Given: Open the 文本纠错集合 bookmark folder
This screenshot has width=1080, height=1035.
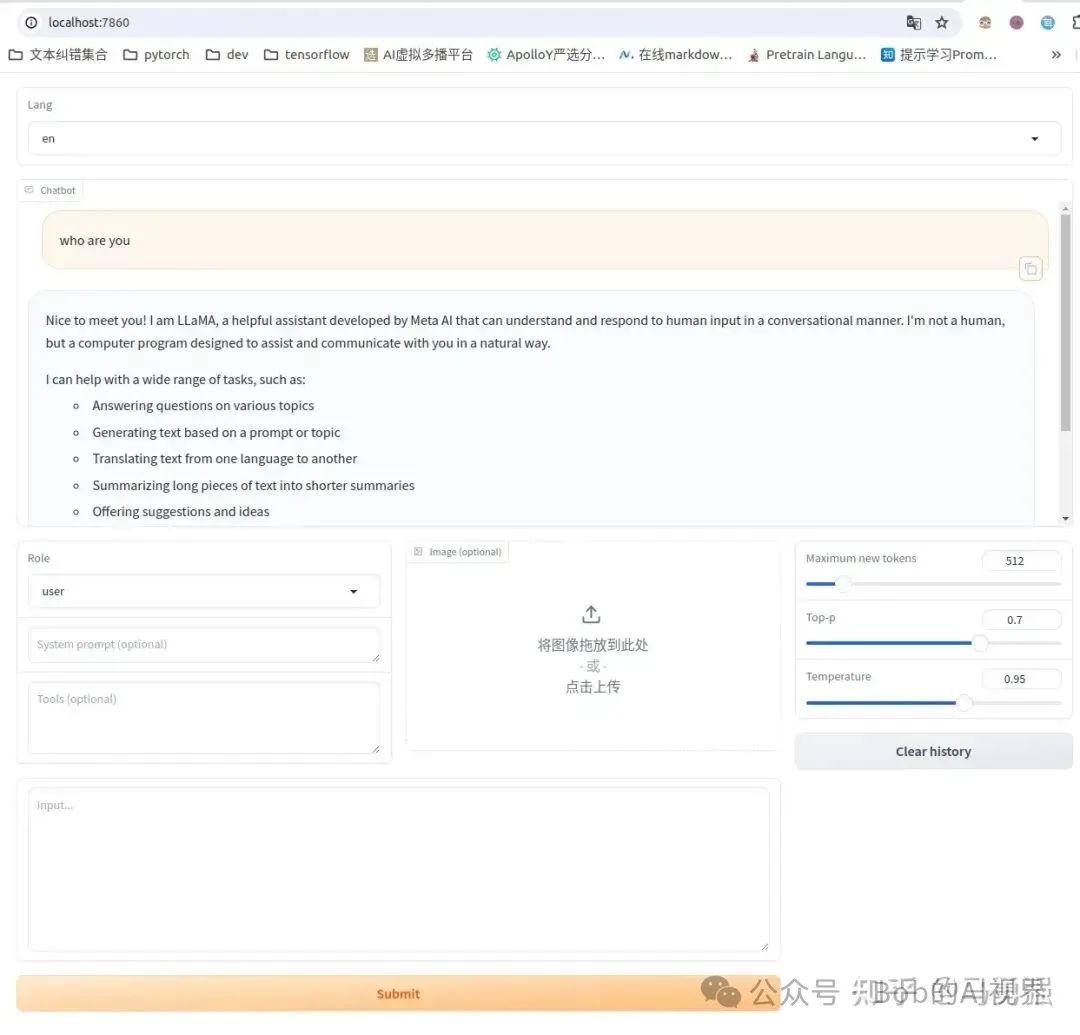Looking at the screenshot, I should coord(58,54).
